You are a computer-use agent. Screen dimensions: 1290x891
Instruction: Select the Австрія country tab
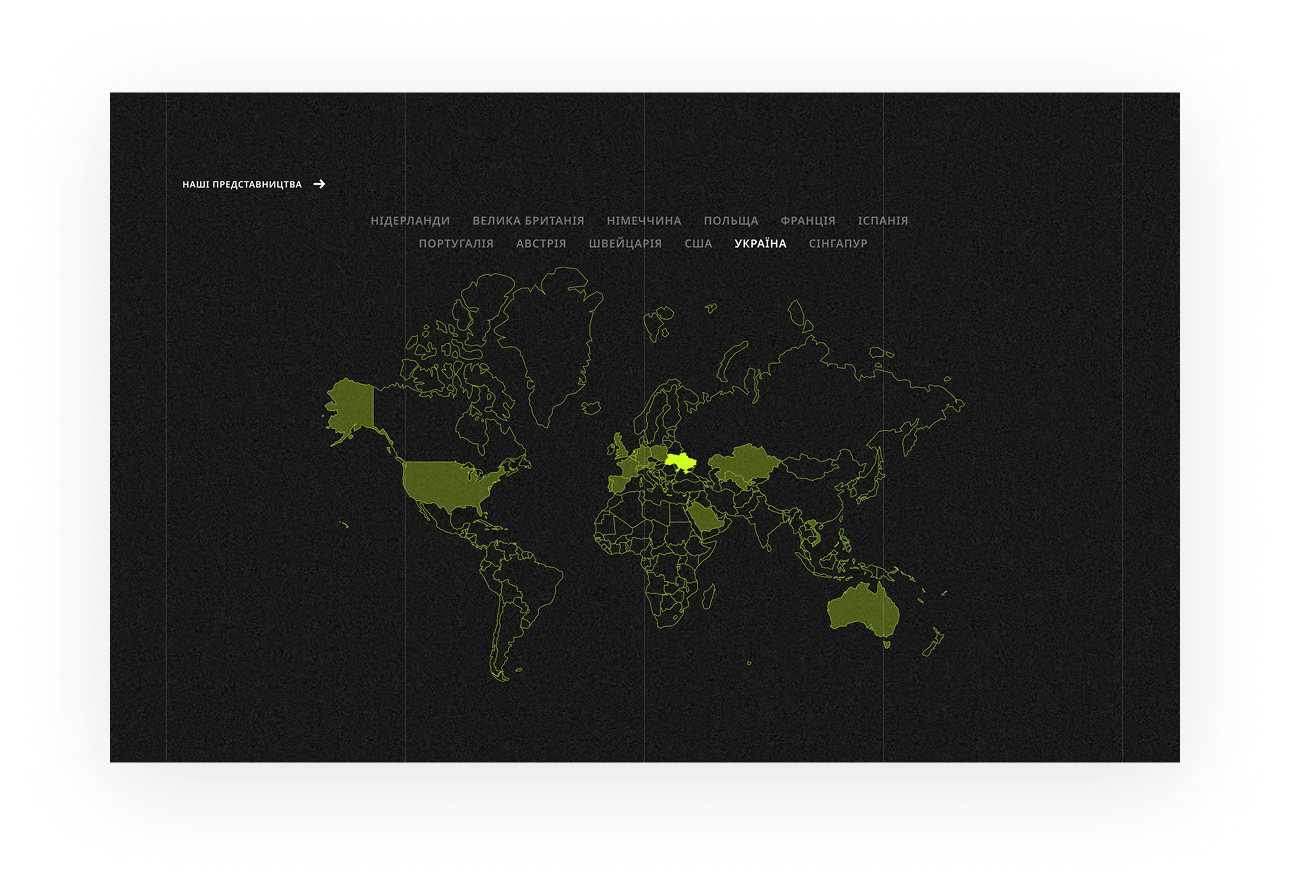point(541,244)
